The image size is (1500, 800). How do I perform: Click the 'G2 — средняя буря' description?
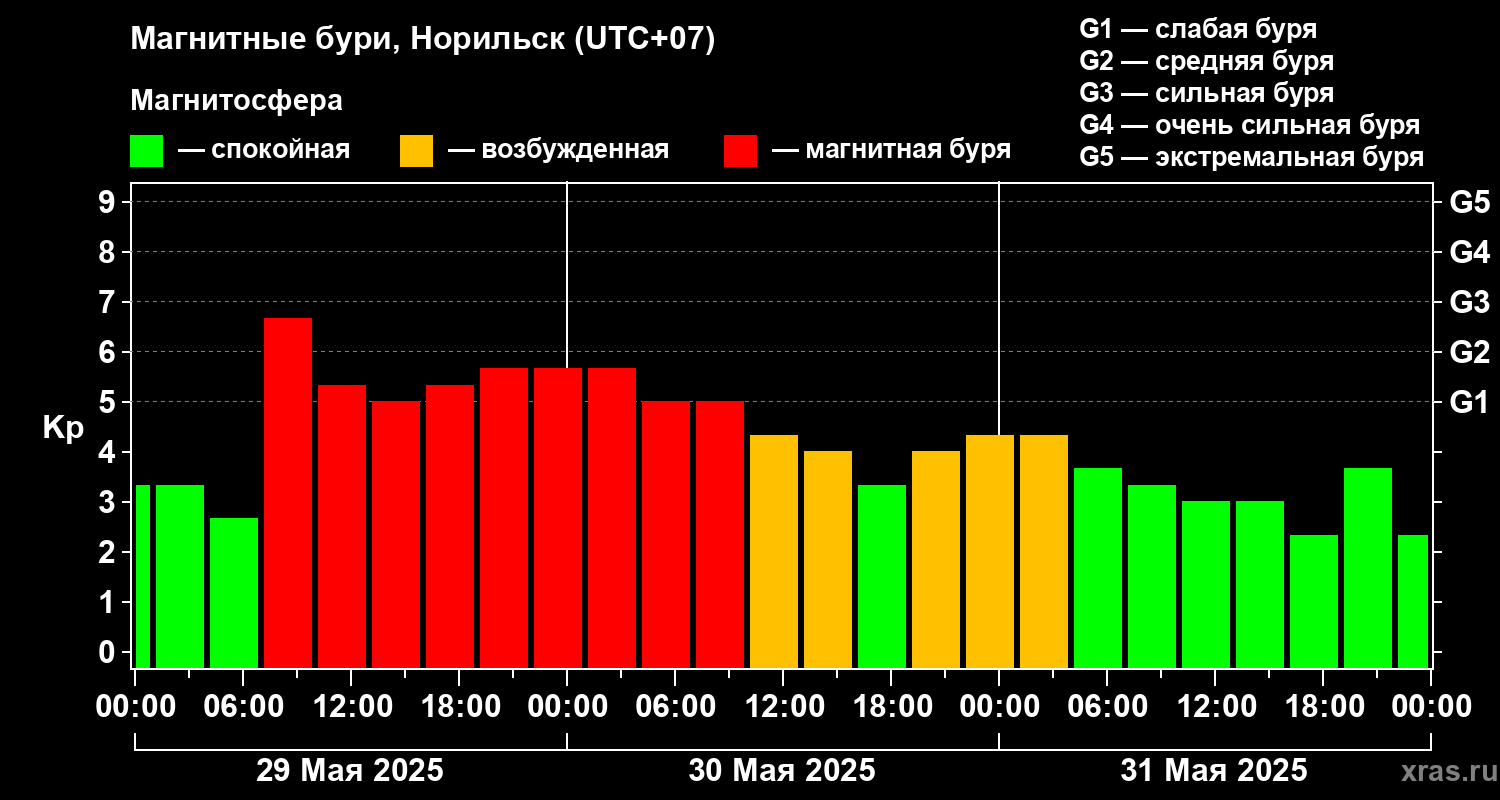point(1206,61)
